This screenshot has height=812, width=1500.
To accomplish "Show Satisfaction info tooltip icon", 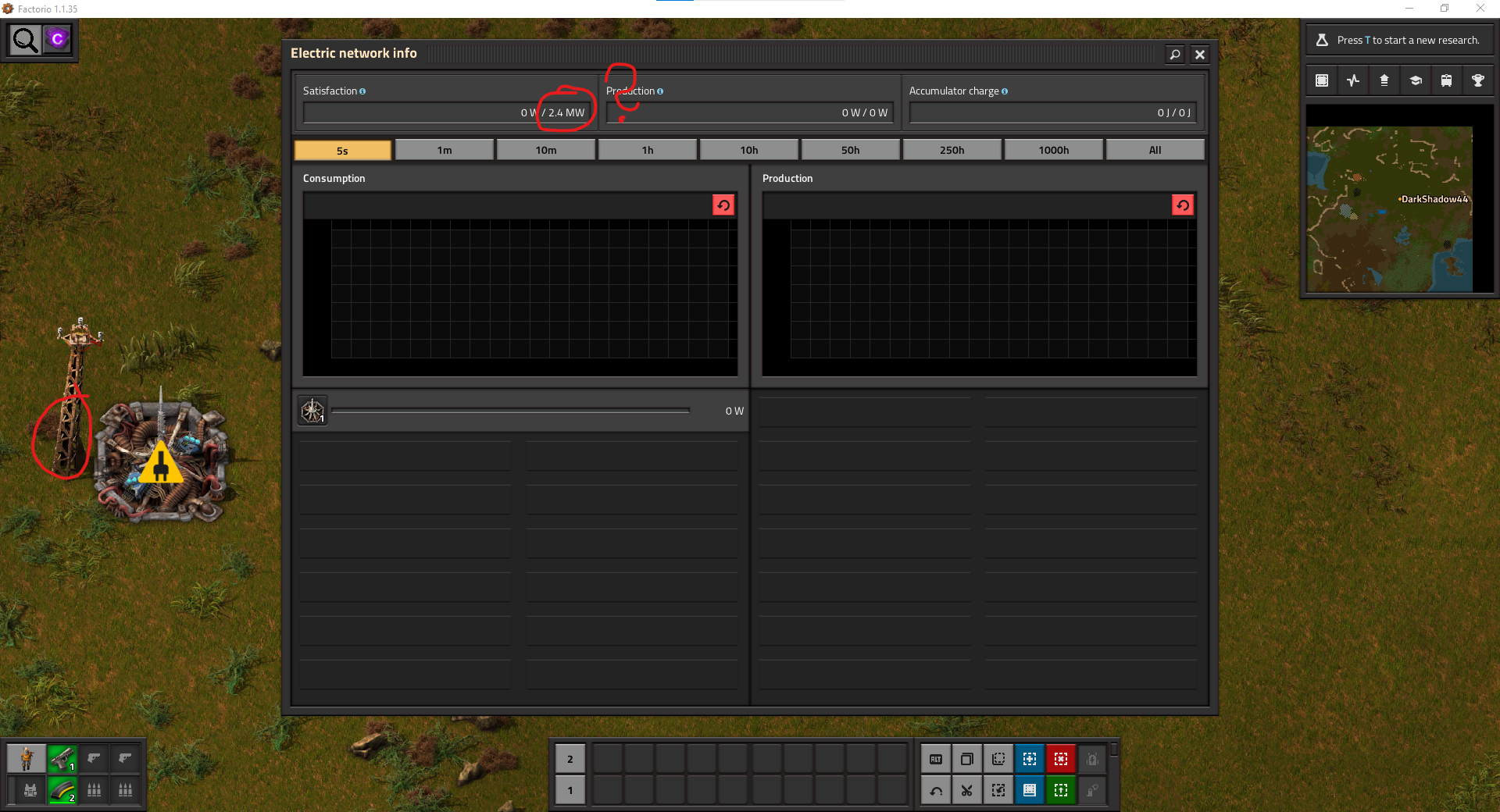I will (x=362, y=91).
